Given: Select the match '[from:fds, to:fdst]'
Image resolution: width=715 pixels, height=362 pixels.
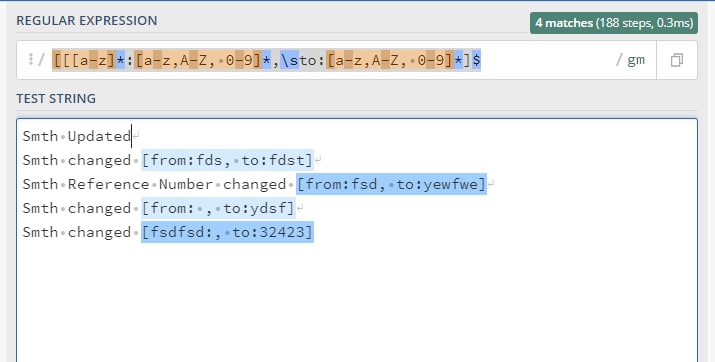Looking at the screenshot, I should coord(227,160).
